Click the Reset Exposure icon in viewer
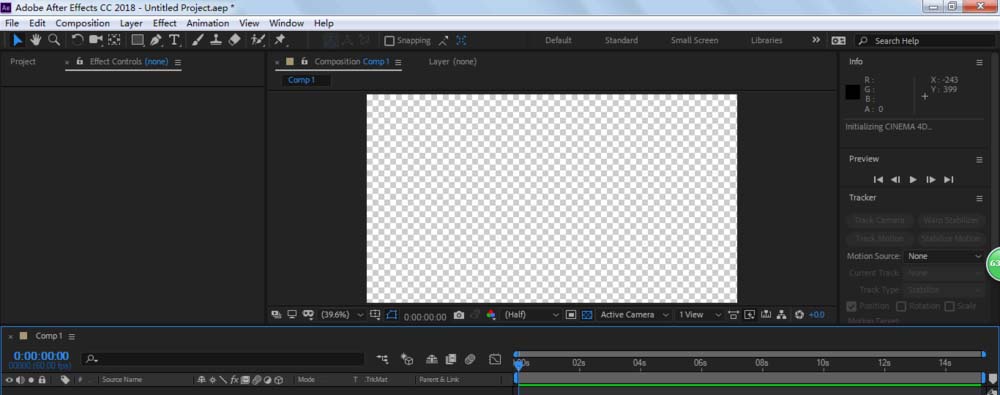 tap(800, 315)
